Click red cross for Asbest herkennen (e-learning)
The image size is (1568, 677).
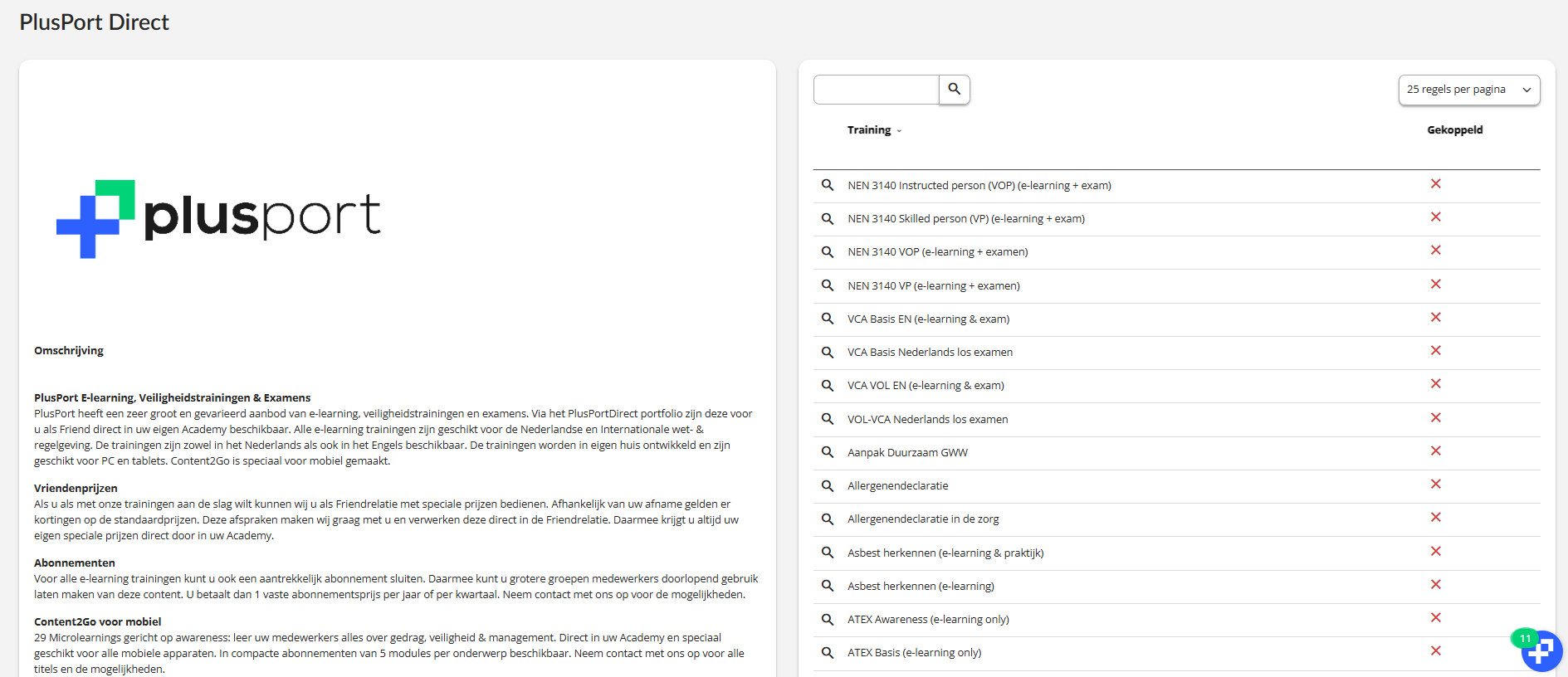click(x=1435, y=584)
